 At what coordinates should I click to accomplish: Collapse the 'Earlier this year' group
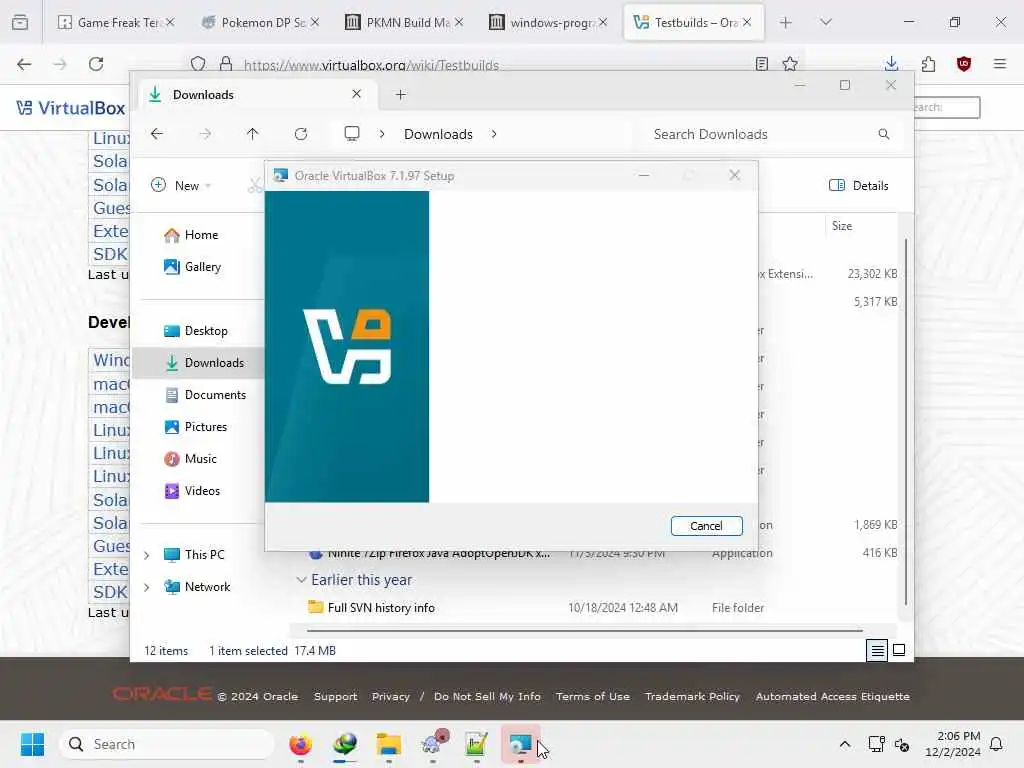pos(301,580)
